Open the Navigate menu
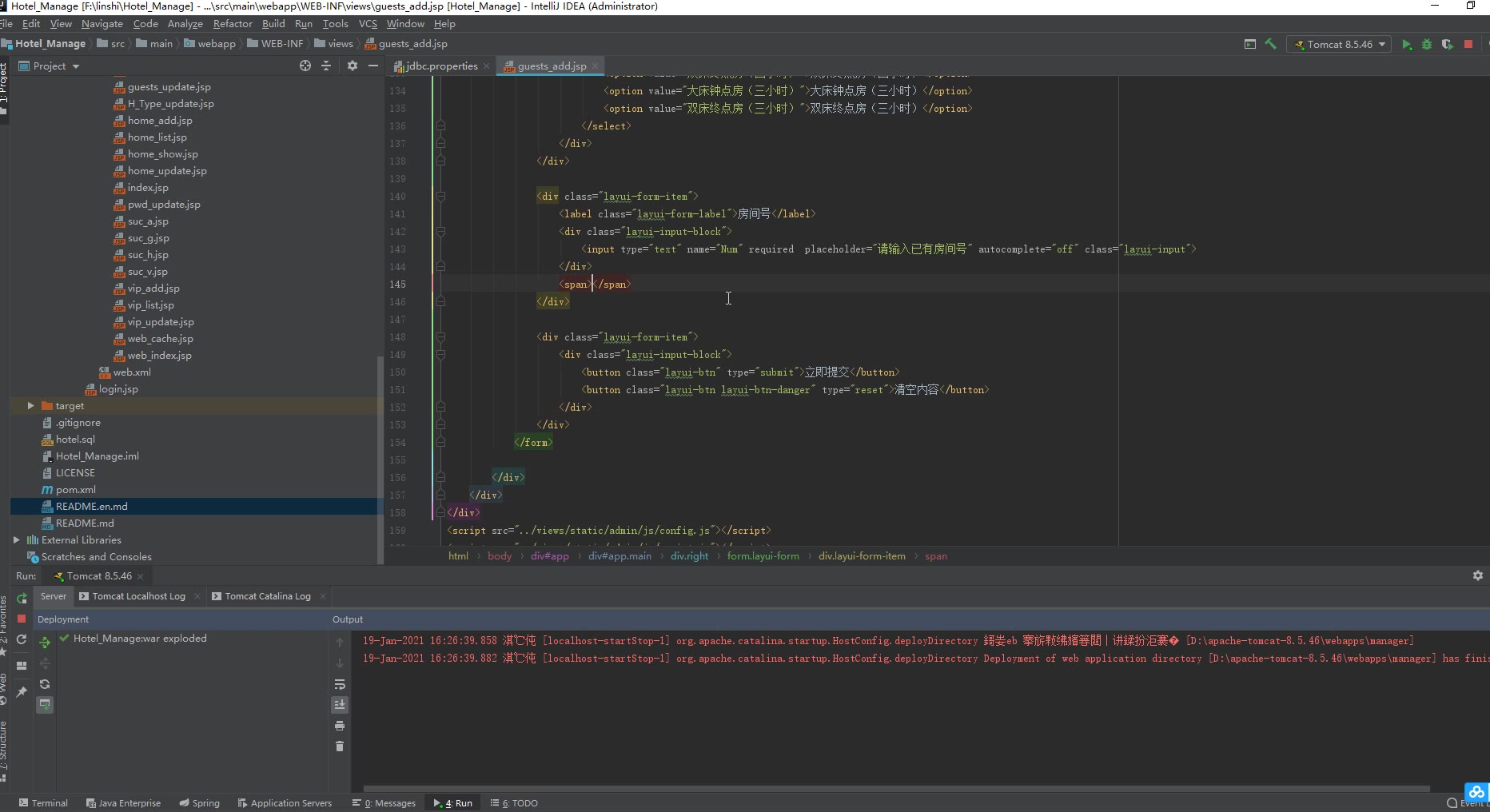Viewport: 1490px width, 812px height. [102, 24]
